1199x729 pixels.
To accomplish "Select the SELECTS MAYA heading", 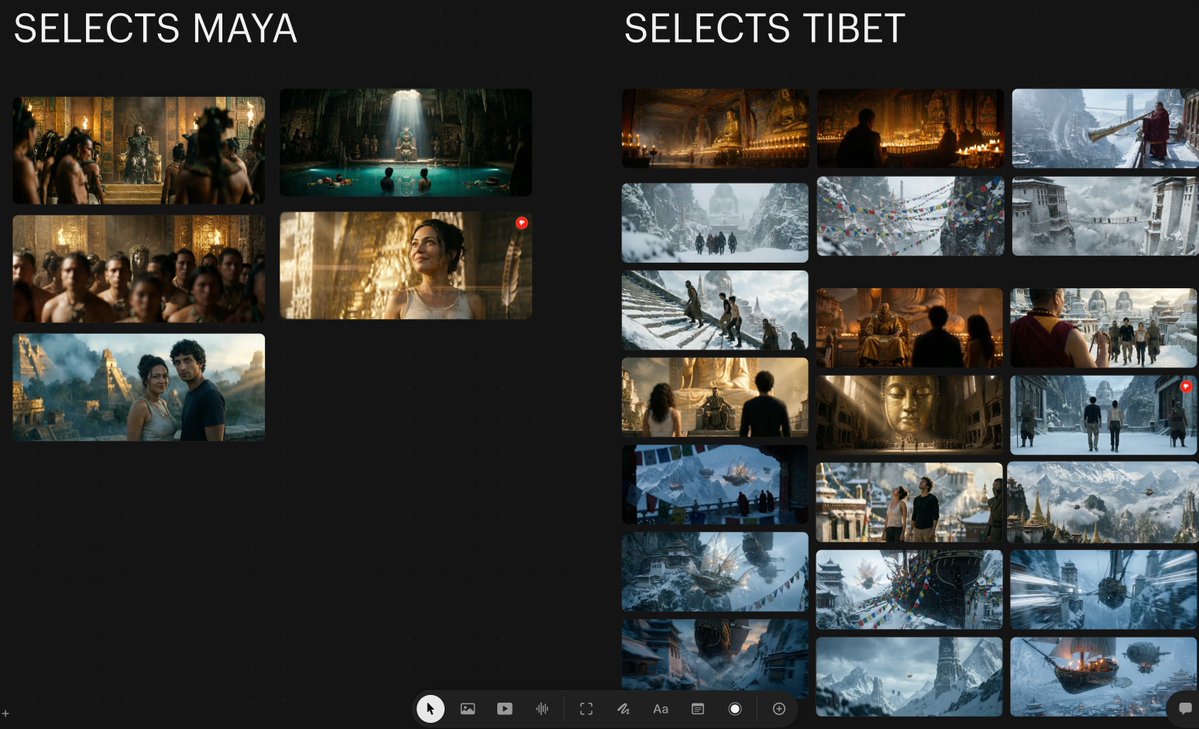I will (155, 29).
